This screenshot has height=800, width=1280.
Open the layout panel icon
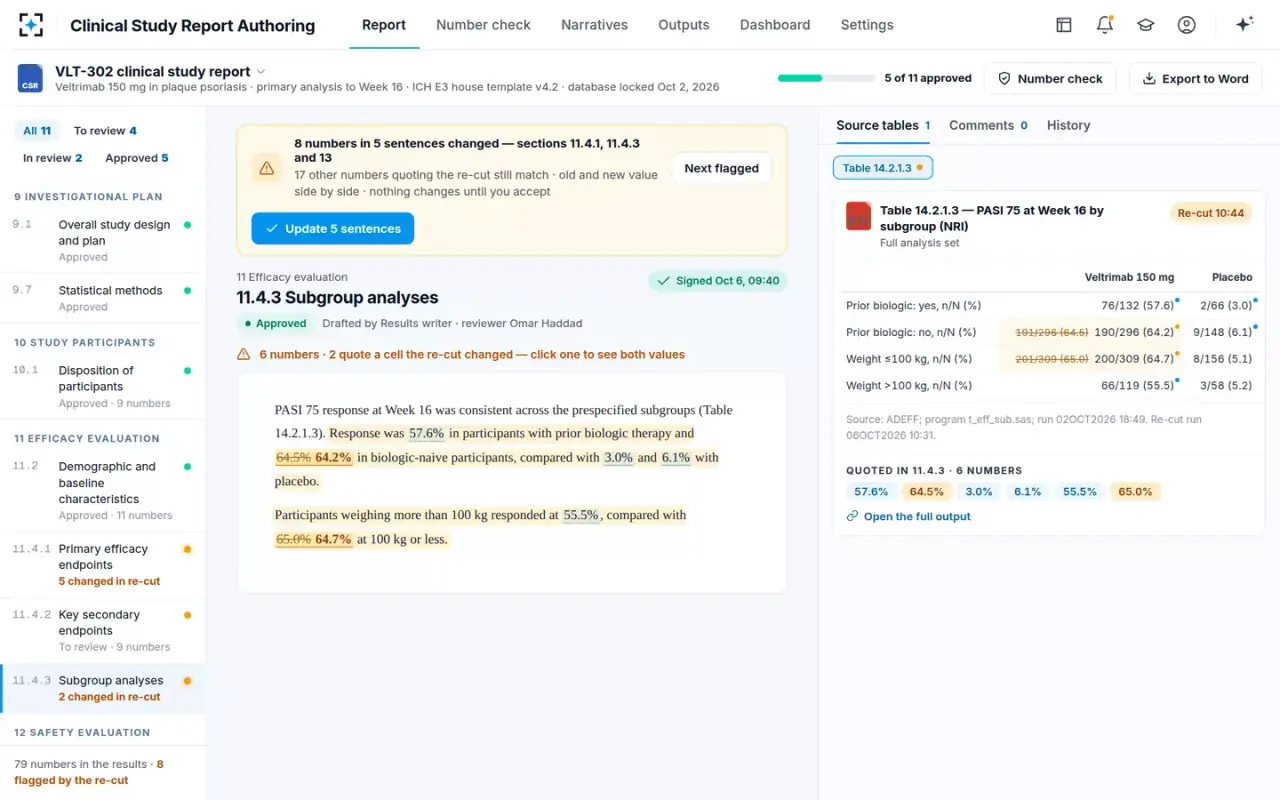coord(1064,25)
